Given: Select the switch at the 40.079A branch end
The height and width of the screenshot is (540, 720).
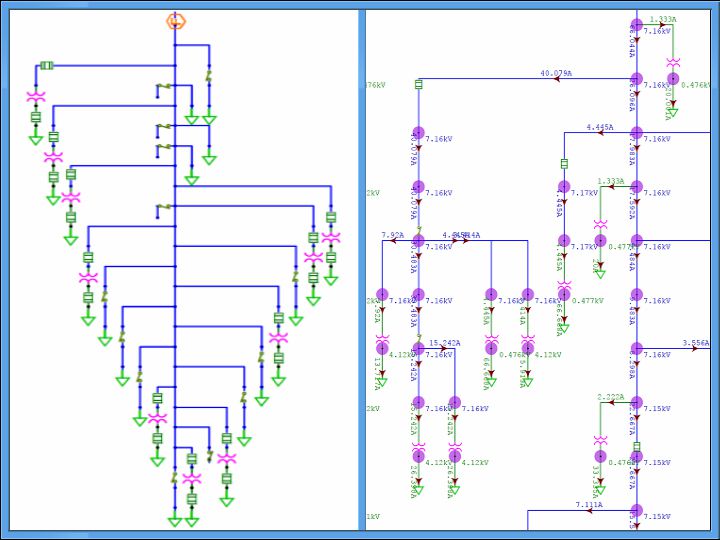Looking at the screenshot, I should tap(419, 85).
